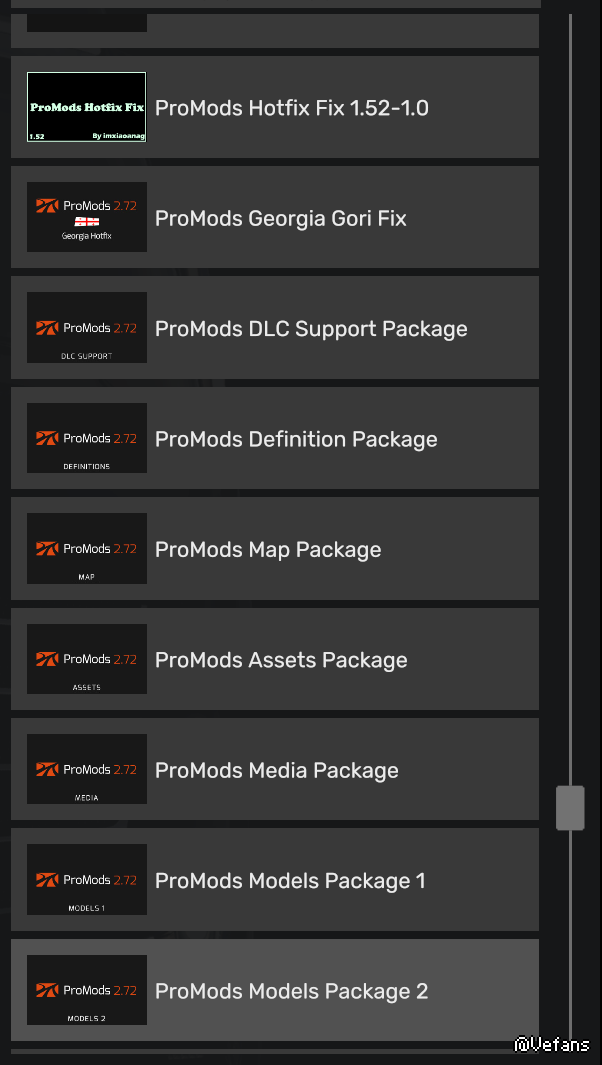Viewport: 602px width, 1065px height.
Task: Click the Media package icon
Action: [86, 769]
